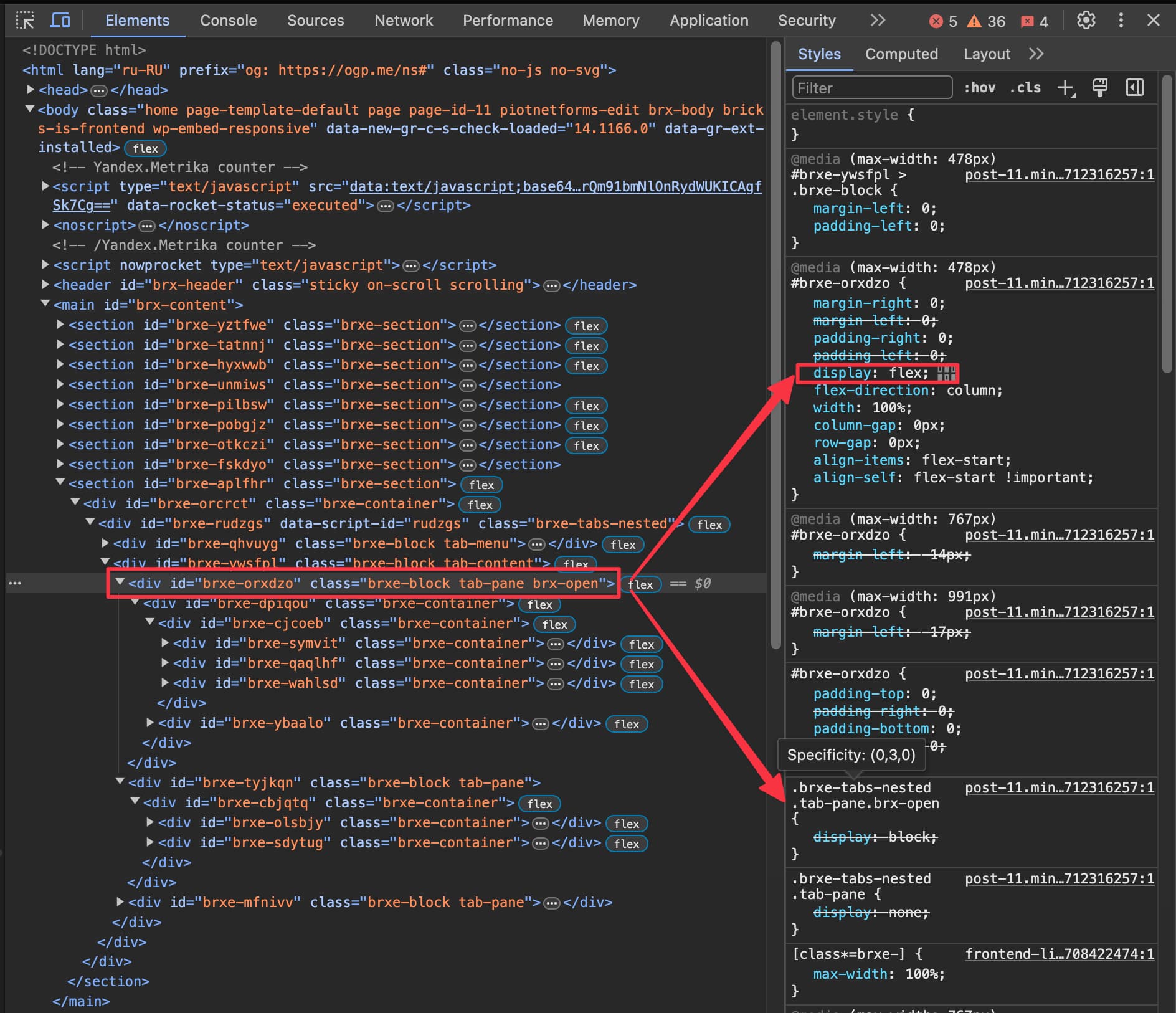Toggle the device emulation toolbar

[x=60, y=21]
